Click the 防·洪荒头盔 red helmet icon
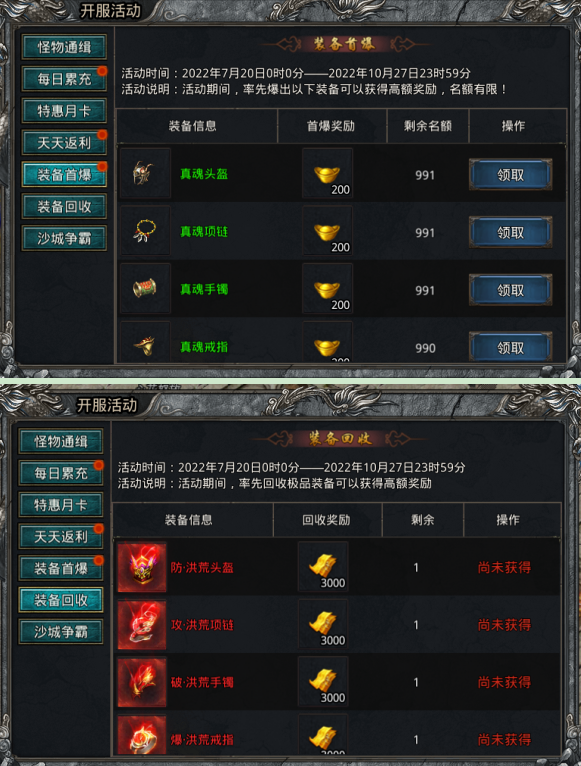581x766 pixels. coord(142,567)
